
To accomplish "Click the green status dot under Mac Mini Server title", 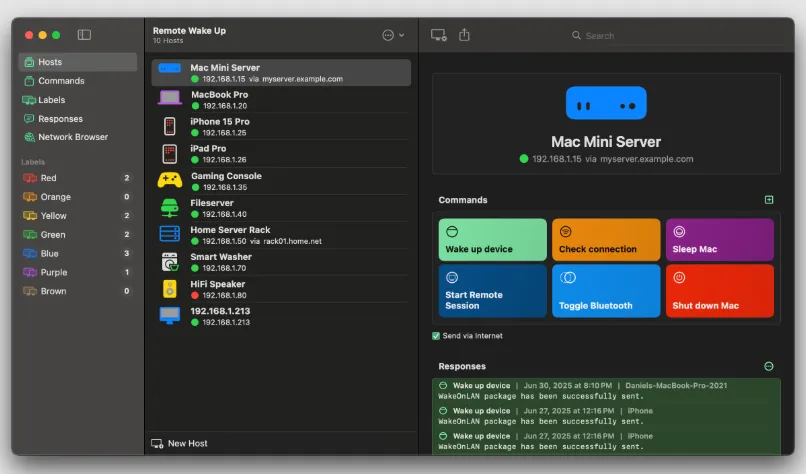I will [524, 159].
